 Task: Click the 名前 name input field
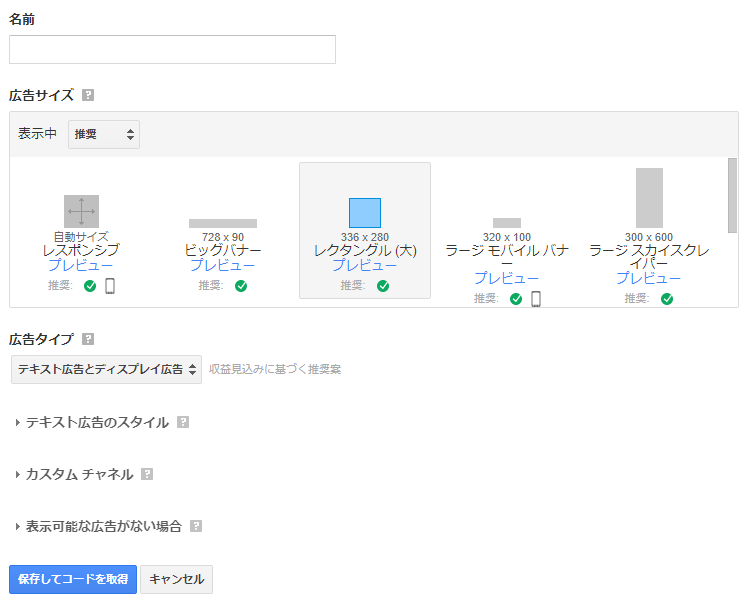click(x=172, y=49)
